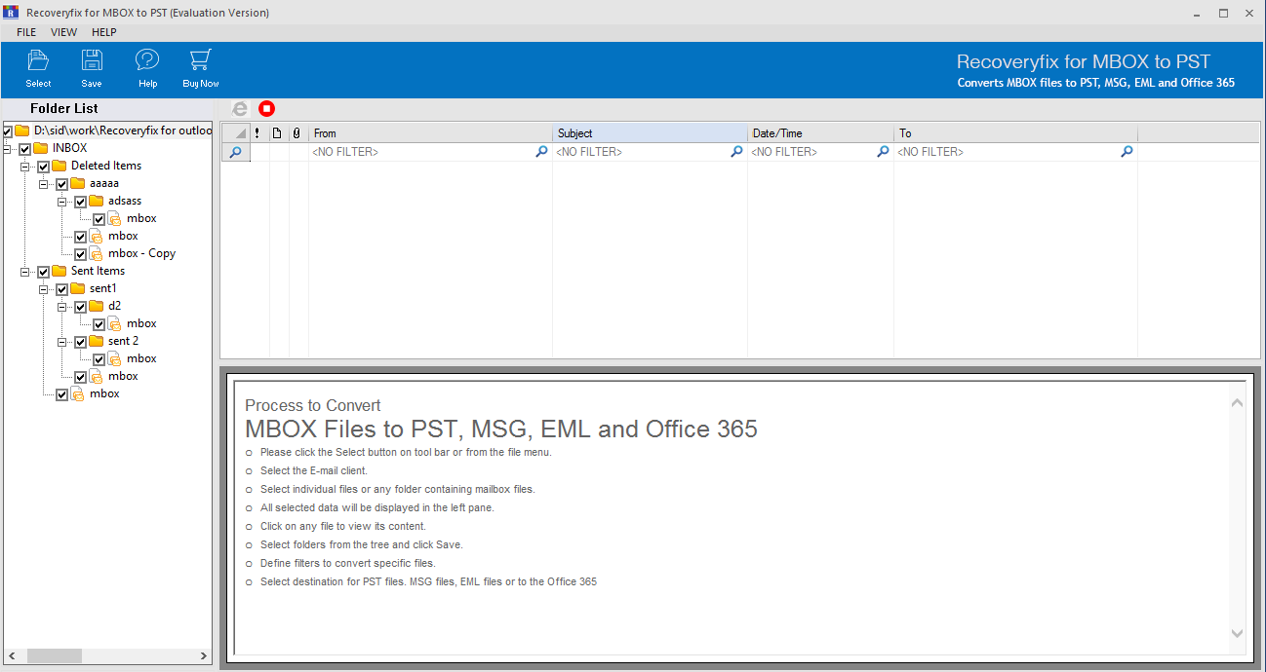The height and width of the screenshot is (672, 1266).
Task: Collapse the sent 2 folder node
Action: 63,342
